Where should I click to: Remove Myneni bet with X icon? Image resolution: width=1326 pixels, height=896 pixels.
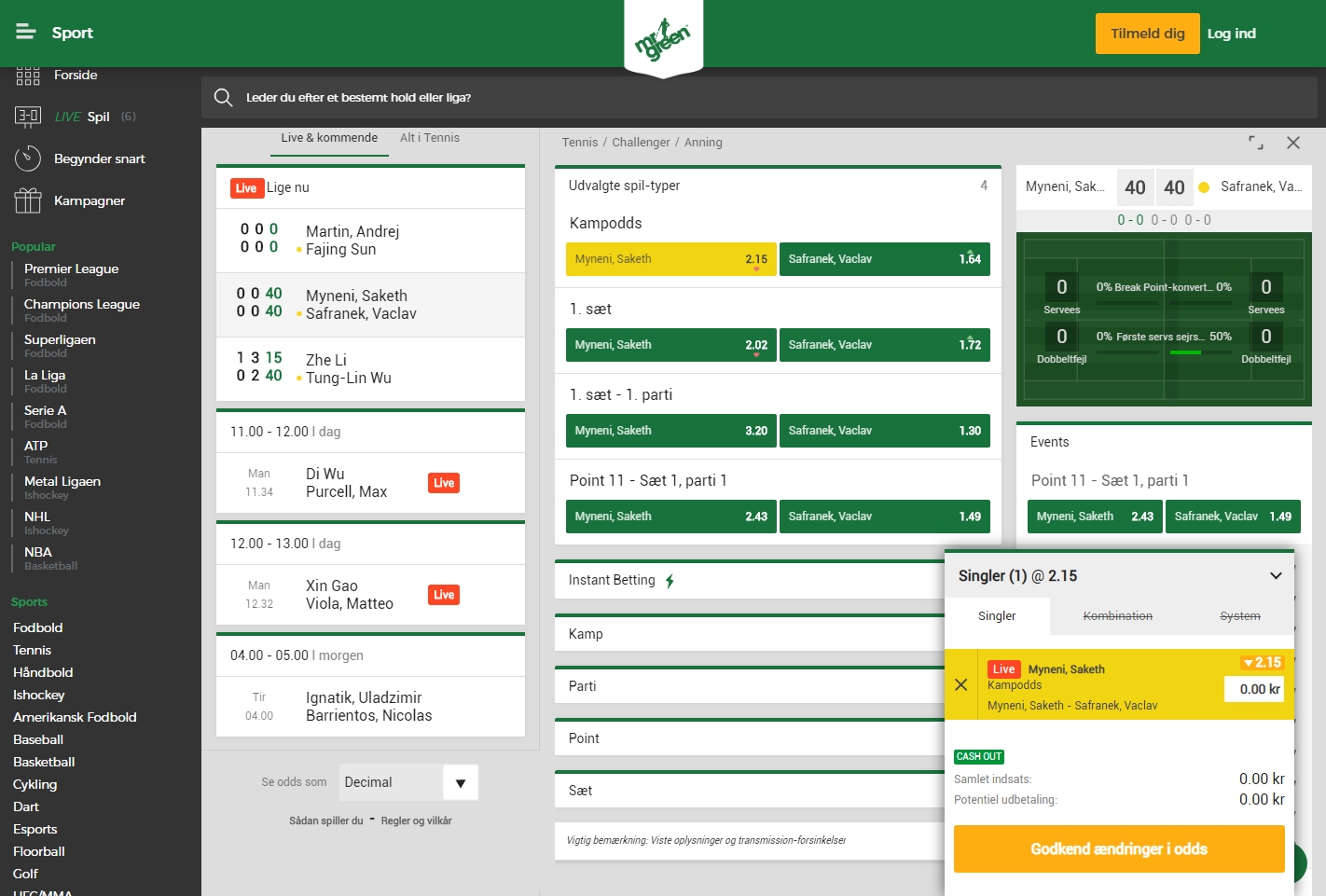click(961, 684)
